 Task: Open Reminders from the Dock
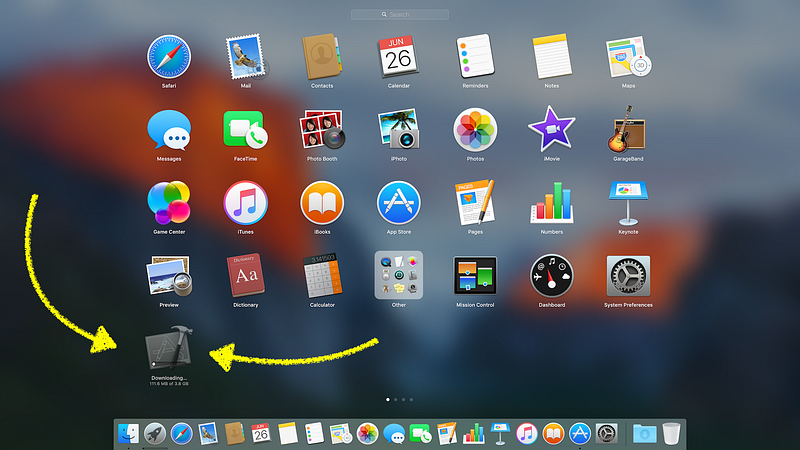314,434
